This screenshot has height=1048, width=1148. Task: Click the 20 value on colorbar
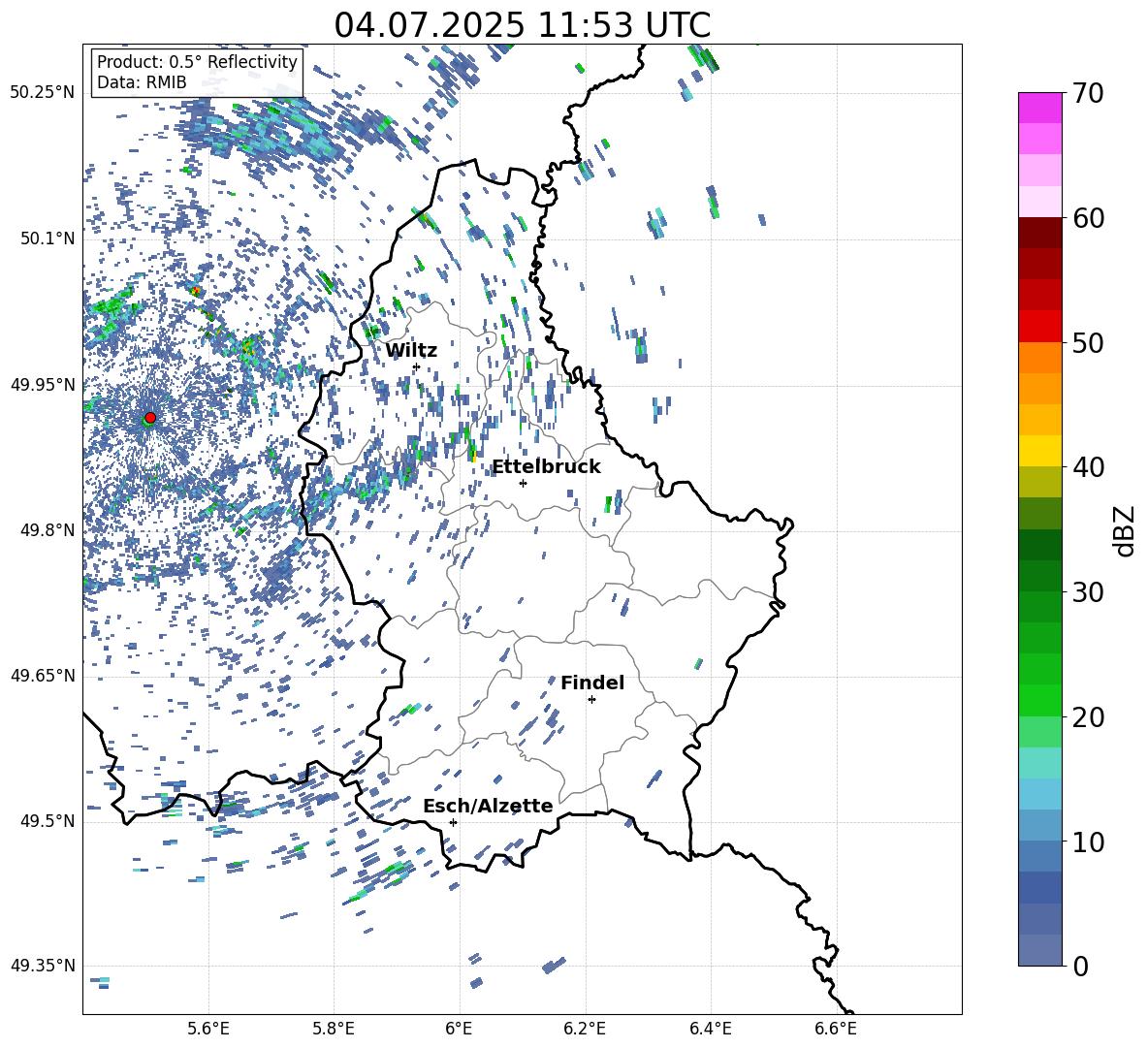[1088, 716]
